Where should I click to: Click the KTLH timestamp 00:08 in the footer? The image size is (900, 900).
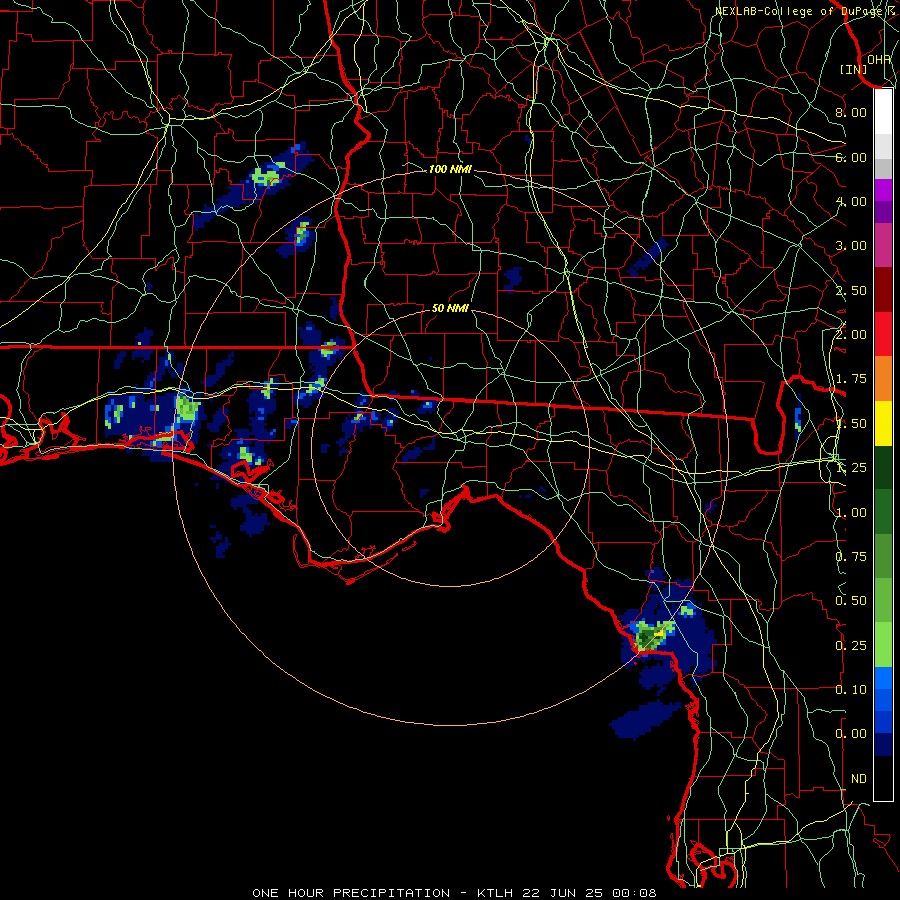pyautogui.click(x=634, y=893)
